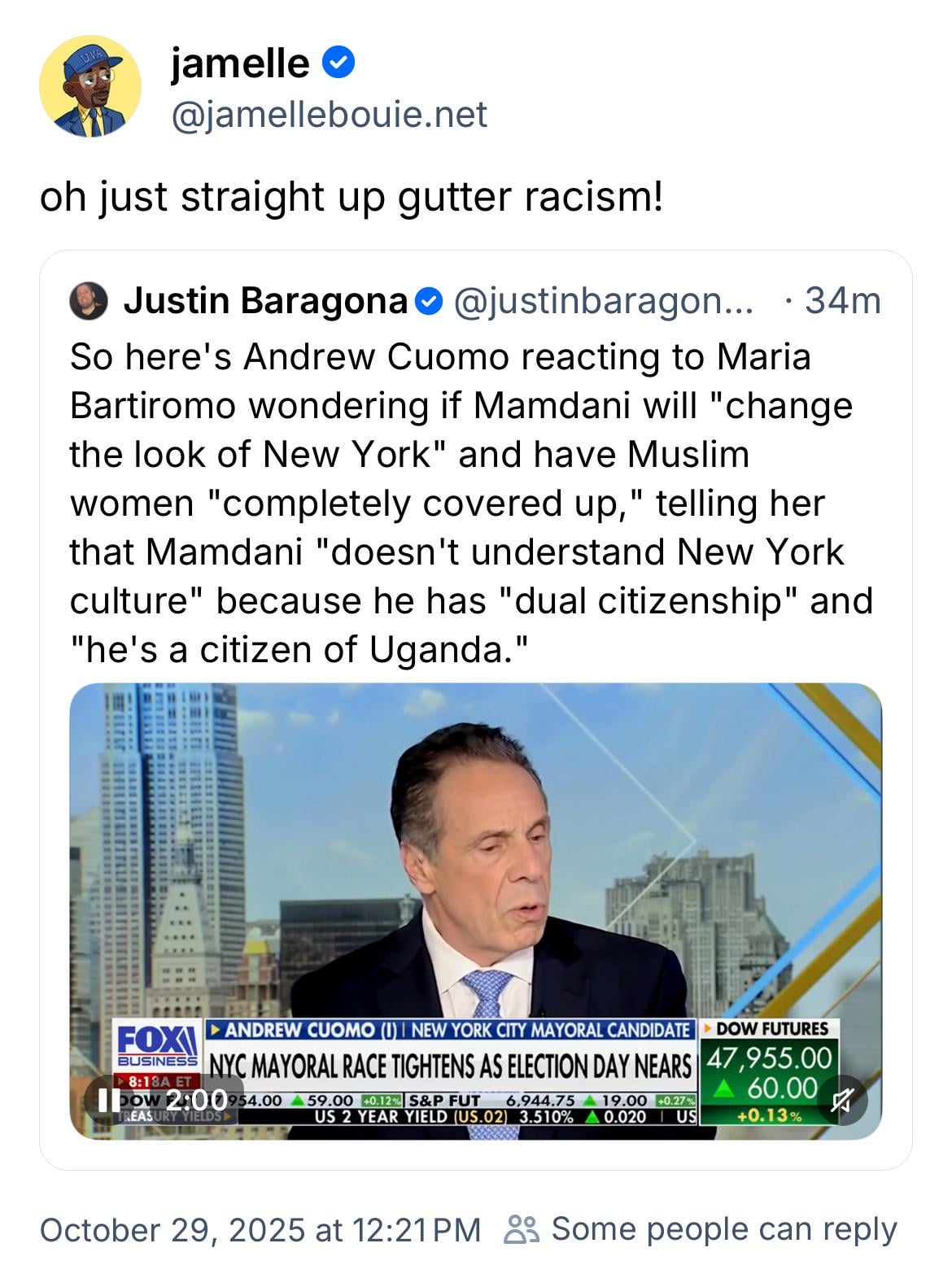Click the verified checkmark next to Justin Baragona
This screenshot has width=952, height=1265.
429,302
